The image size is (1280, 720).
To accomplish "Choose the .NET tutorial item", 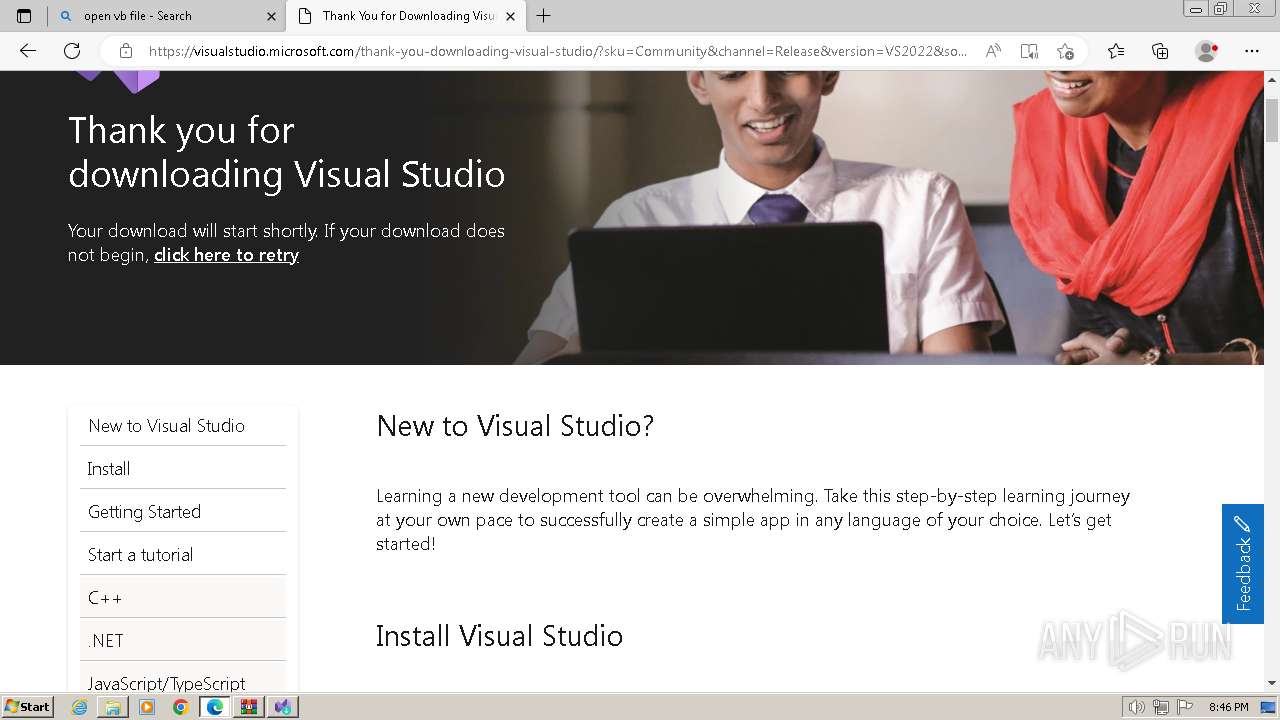I will coord(183,641).
